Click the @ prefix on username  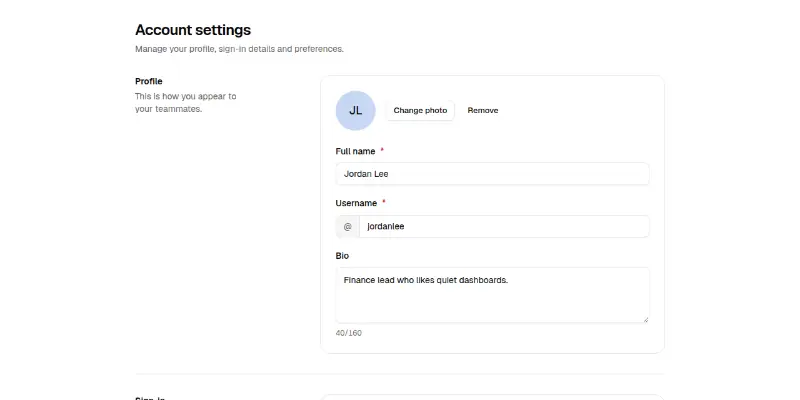pos(347,227)
